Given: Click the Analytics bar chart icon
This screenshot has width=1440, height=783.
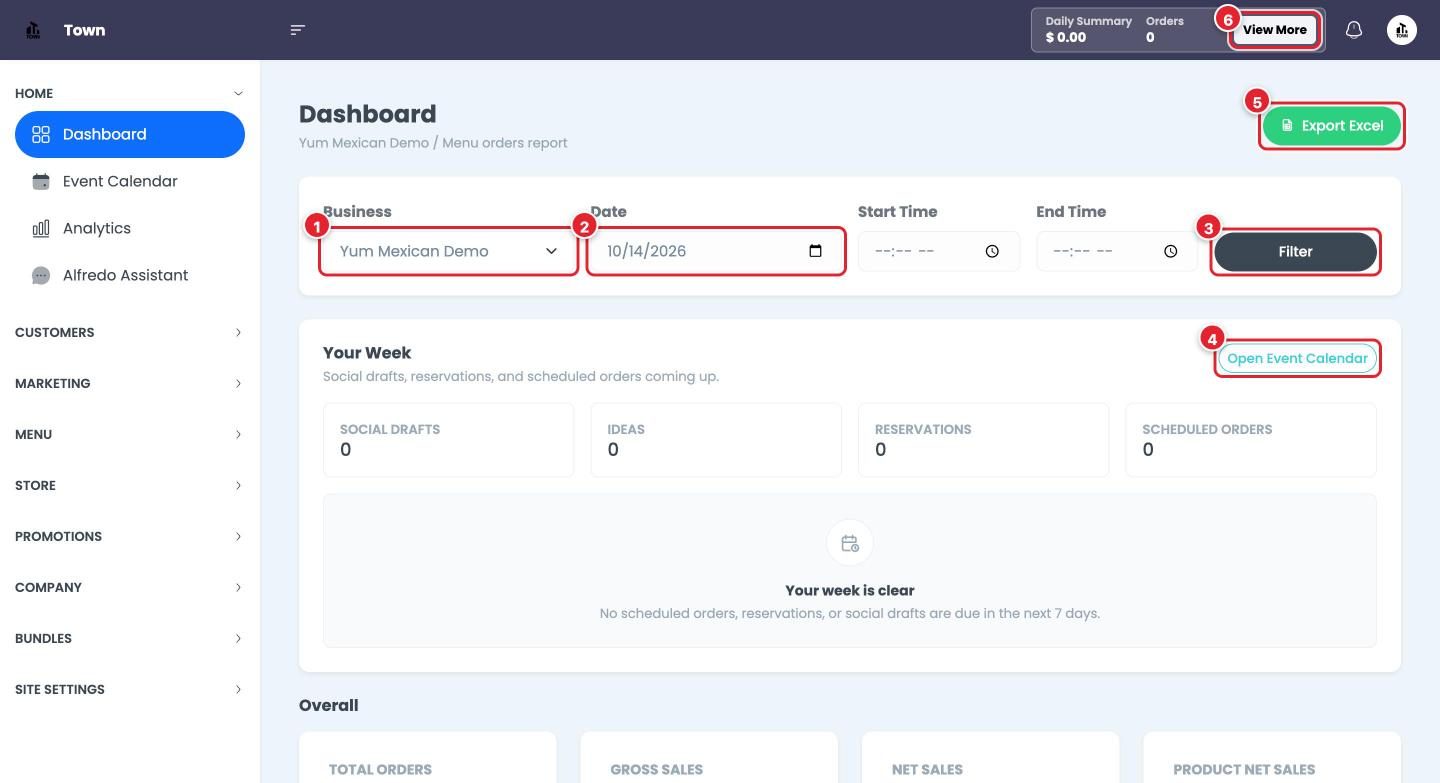Looking at the screenshot, I should coord(41,228).
